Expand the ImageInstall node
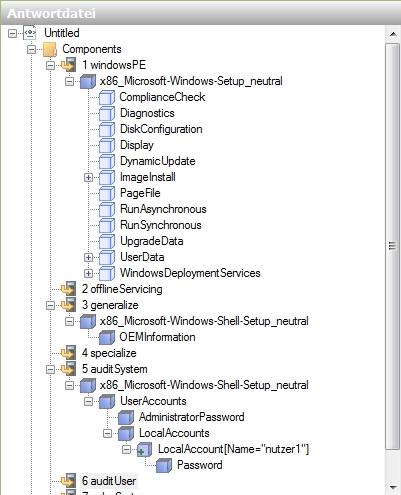Image resolution: width=401 pixels, height=495 pixels. (x=88, y=177)
